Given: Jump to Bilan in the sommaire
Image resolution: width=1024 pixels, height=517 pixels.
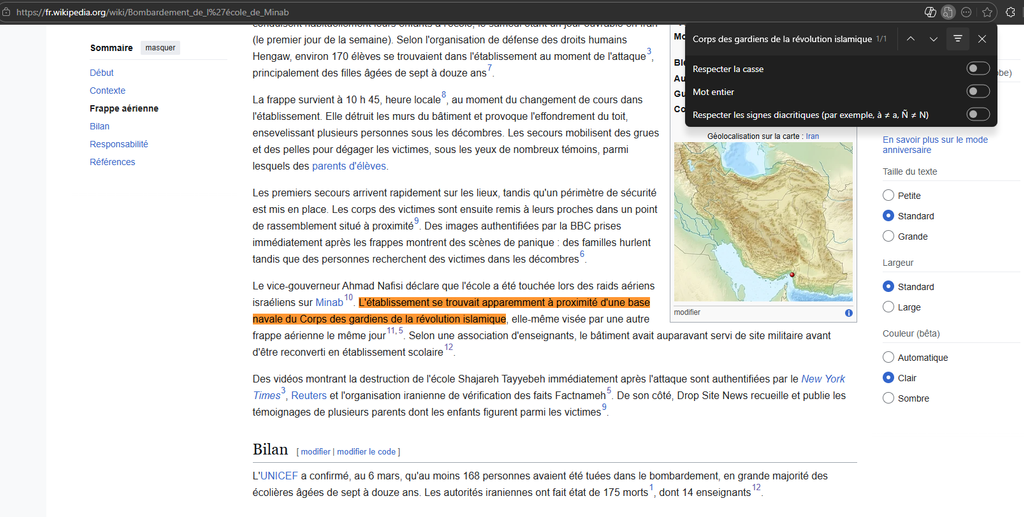Looking at the screenshot, I should tap(100, 126).
